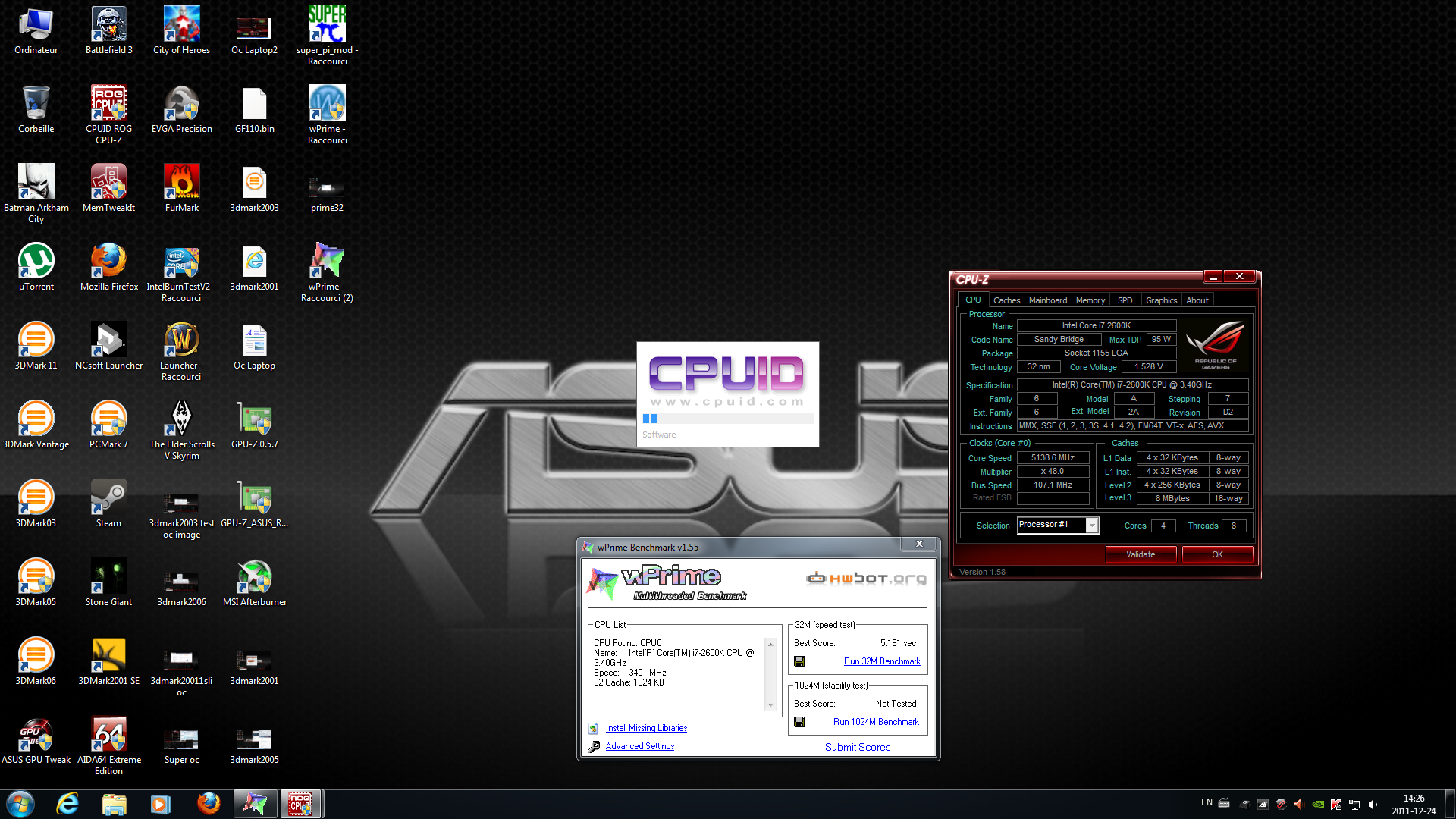Open The Elder Scrolls V Skyrim icon
This screenshot has height=819, width=1456.
click(181, 429)
